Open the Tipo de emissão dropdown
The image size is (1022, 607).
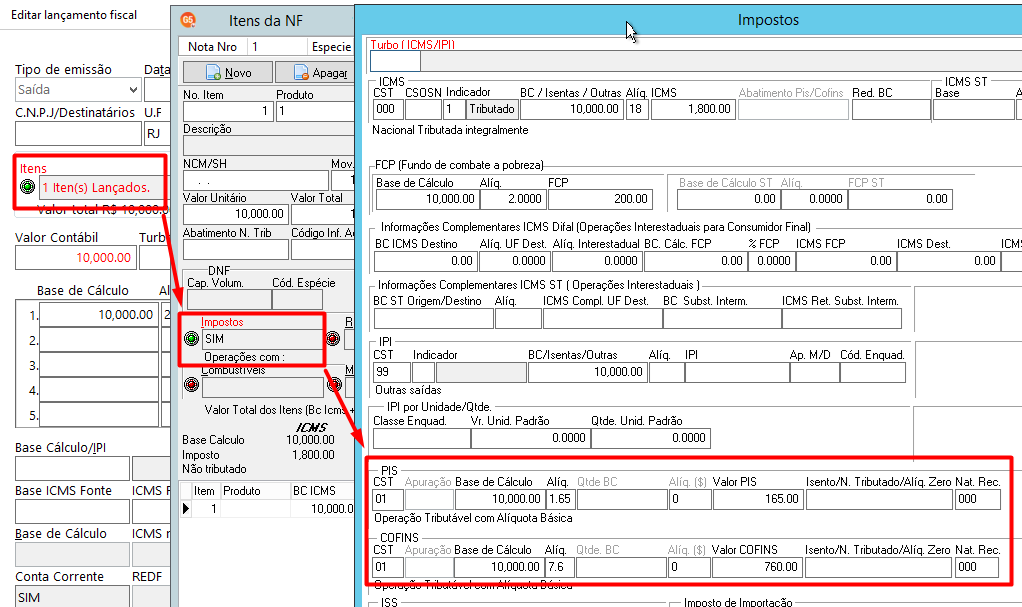(133, 89)
